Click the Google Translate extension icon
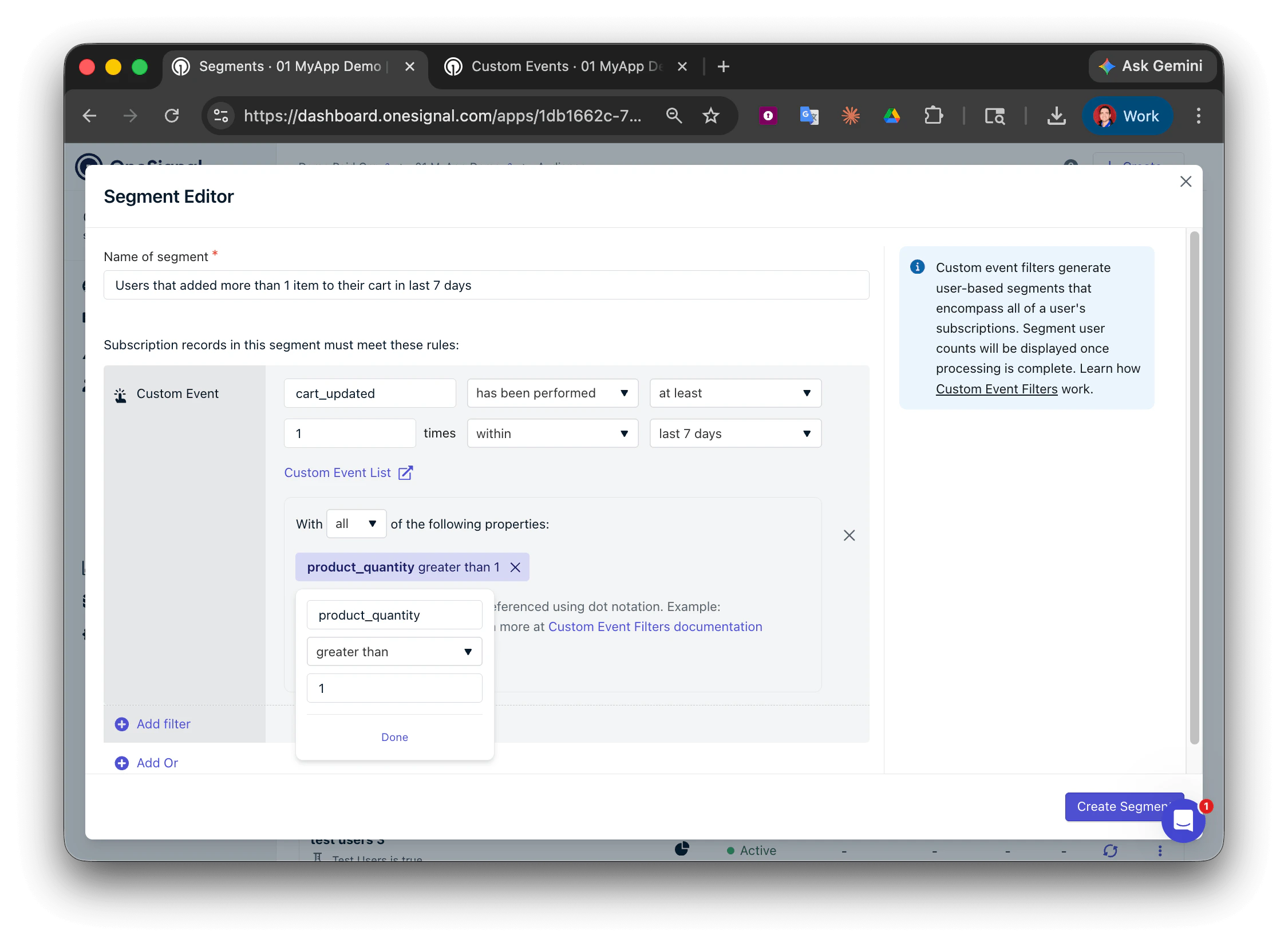 [809, 115]
